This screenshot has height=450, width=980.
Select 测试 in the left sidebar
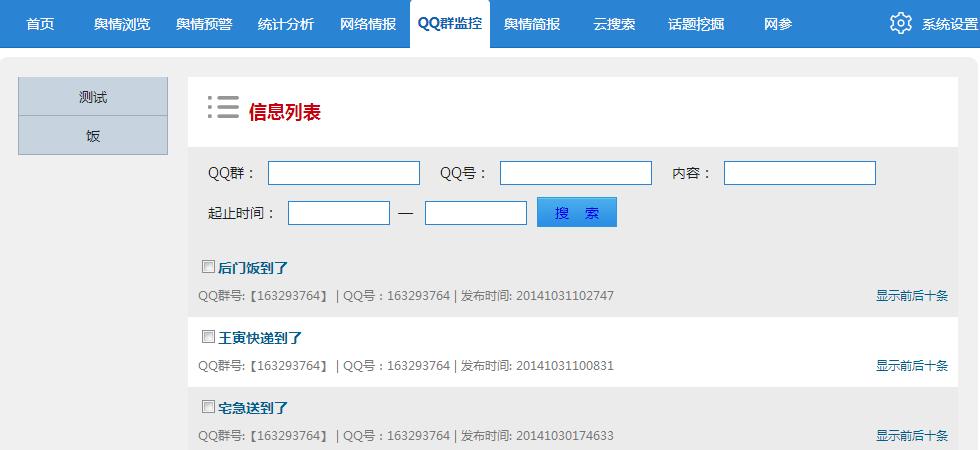pyautogui.click(x=93, y=97)
